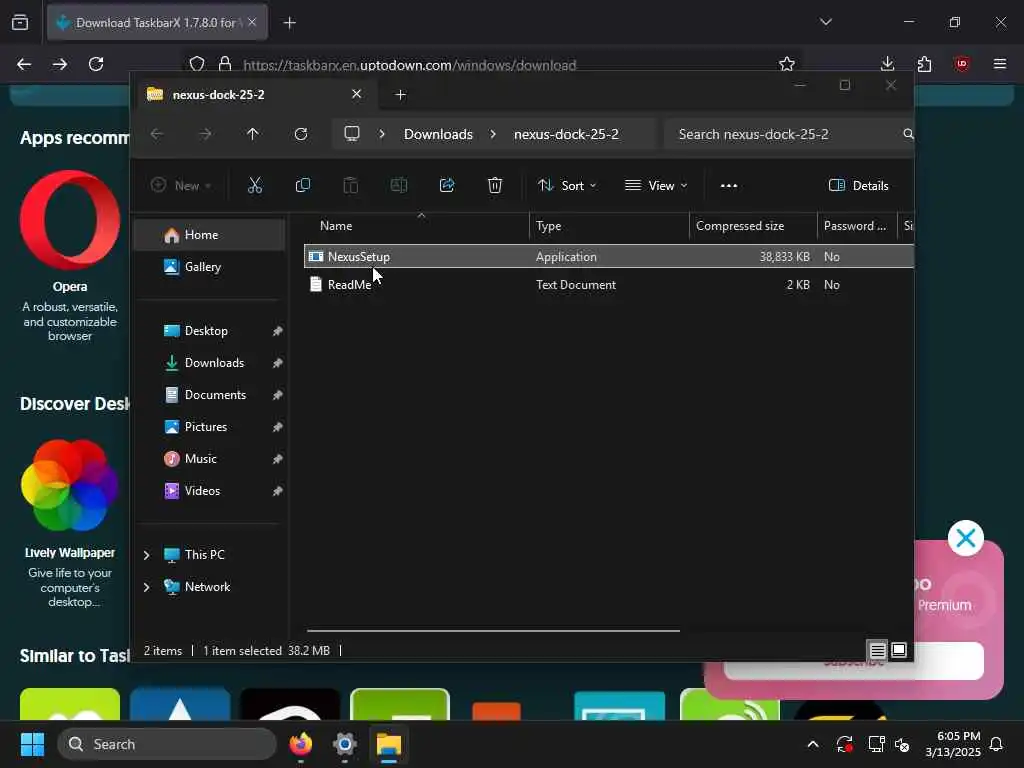Open Firefox from the taskbar
Image resolution: width=1024 pixels, height=768 pixels.
point(301,744)
